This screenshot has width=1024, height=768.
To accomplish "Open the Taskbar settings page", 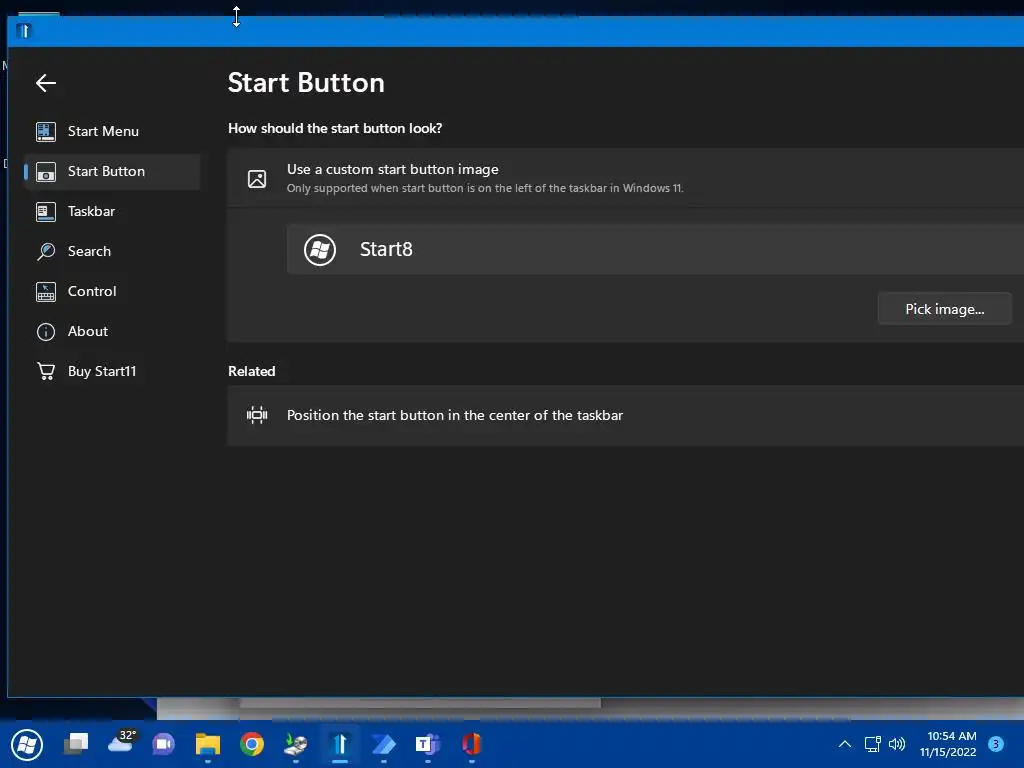I will click(x=112, y=212).
